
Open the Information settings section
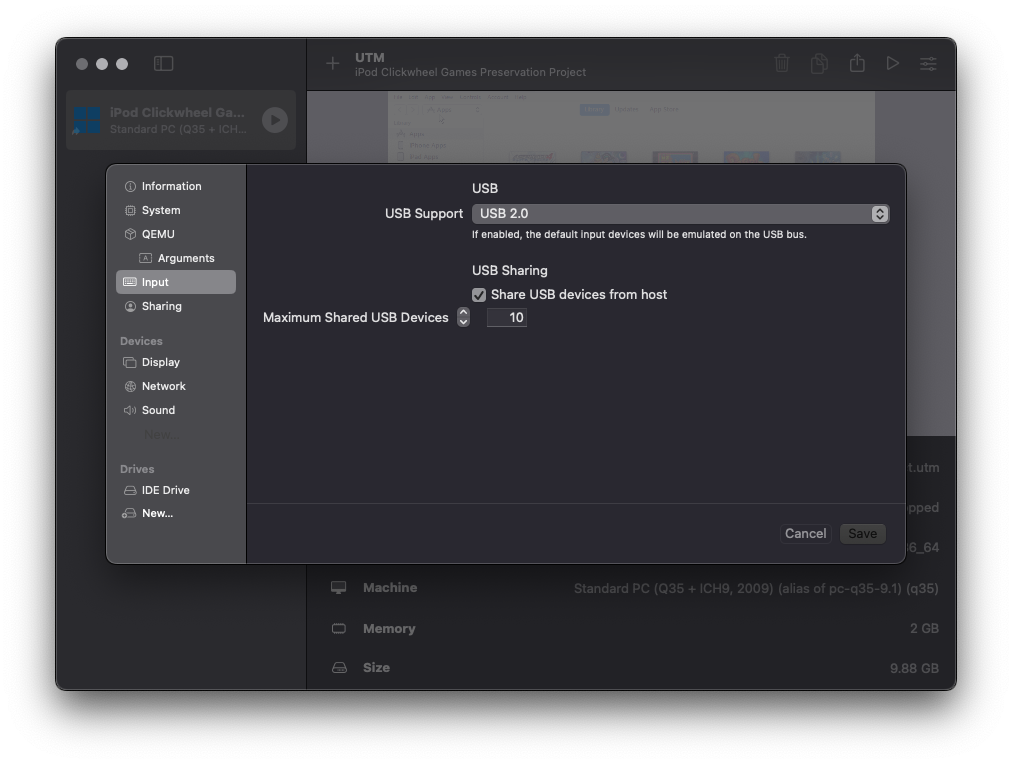click(176, 186)
